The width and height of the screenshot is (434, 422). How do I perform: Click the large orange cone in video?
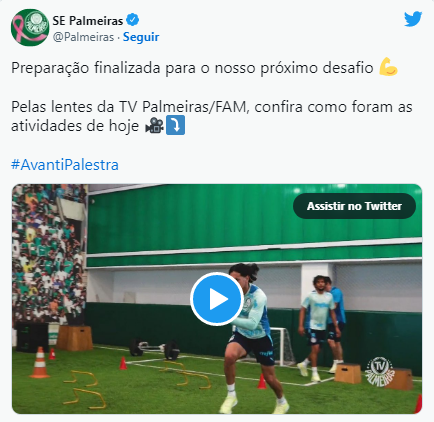[40, 363]
